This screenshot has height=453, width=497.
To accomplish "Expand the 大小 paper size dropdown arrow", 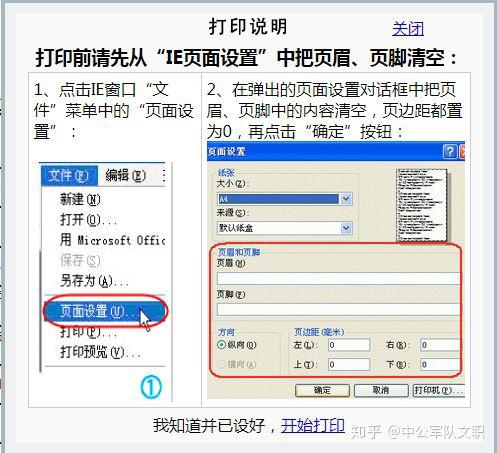I will click(x=346, y=199).
